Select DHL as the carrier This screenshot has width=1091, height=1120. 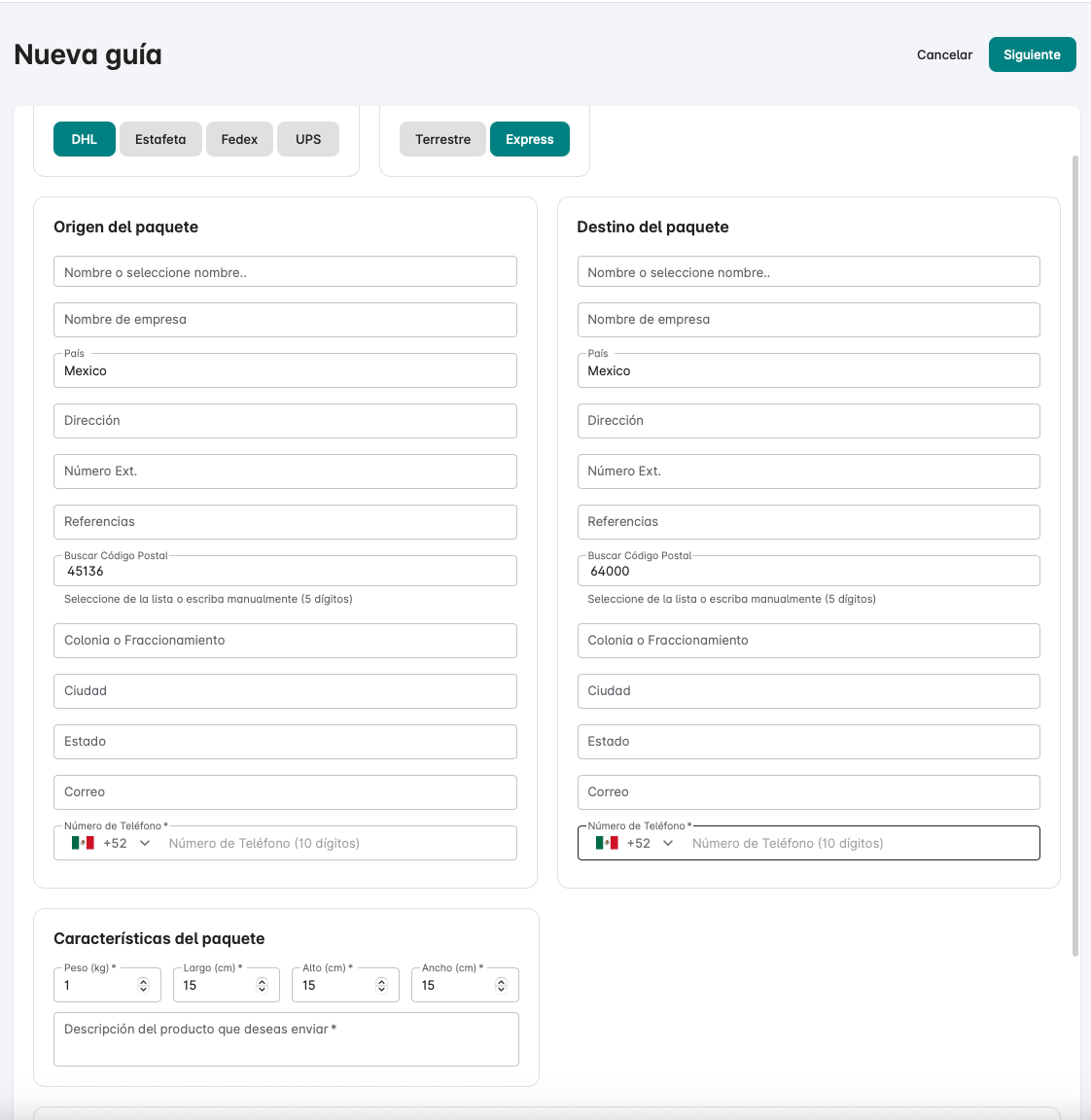(x=85, y=139)
